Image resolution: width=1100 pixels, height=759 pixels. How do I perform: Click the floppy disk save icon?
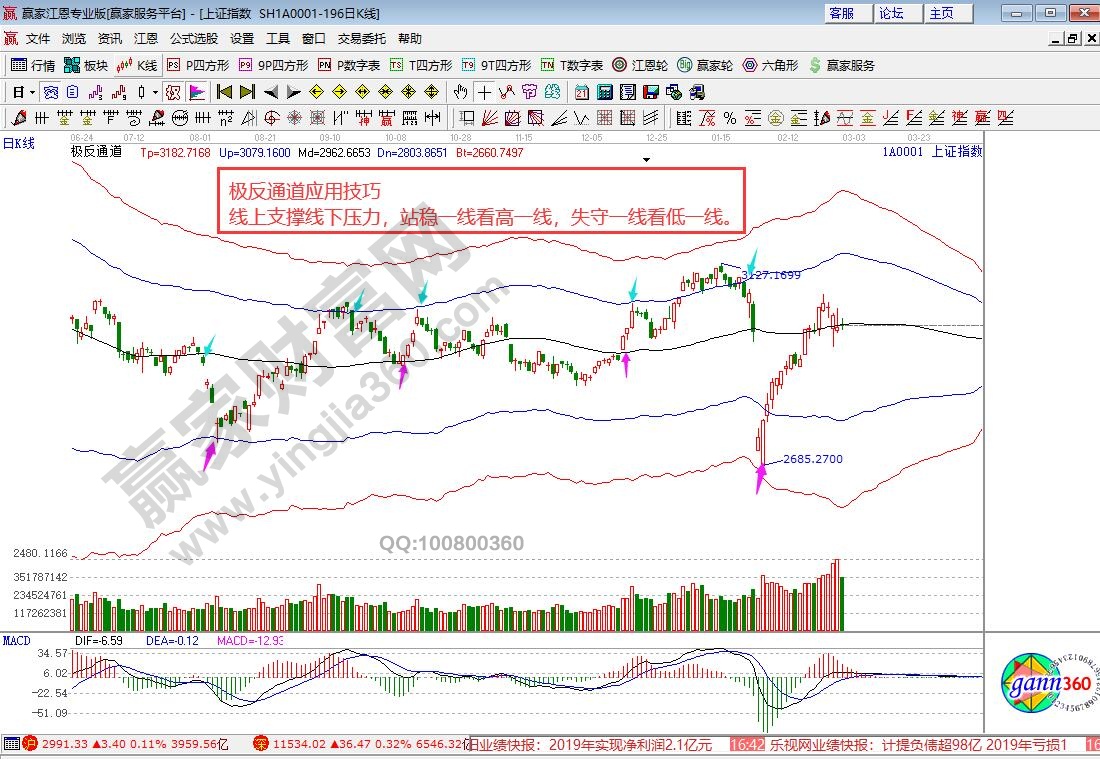pos(651,92)
